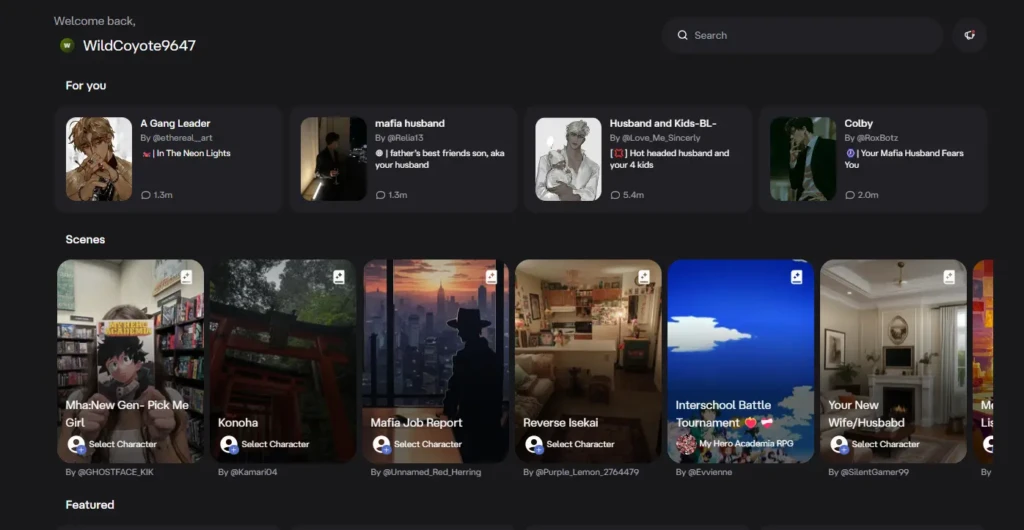
Task: Click the chat count icon on Husband and Kids-BL-
Action: tap(615, 195)
